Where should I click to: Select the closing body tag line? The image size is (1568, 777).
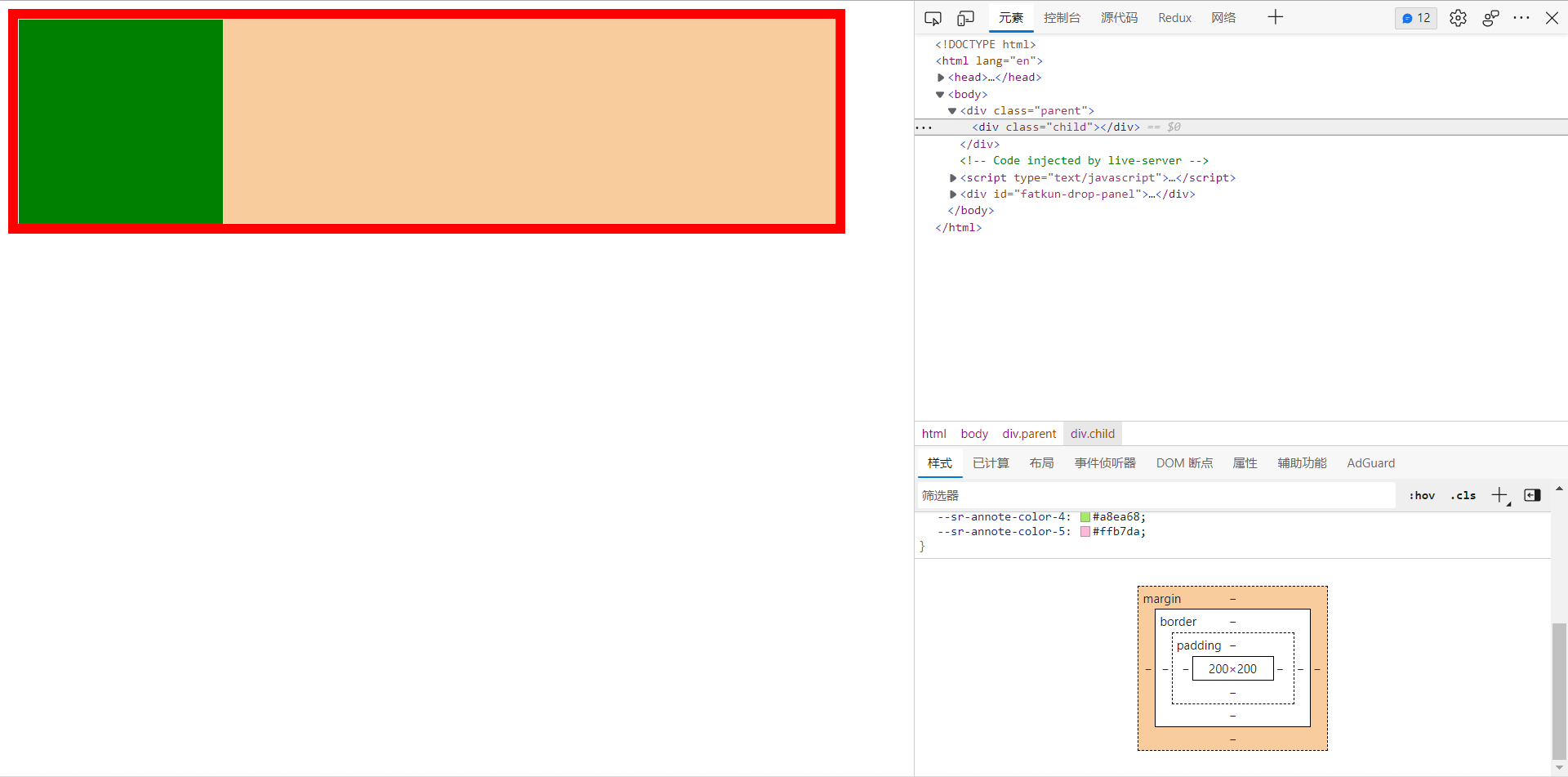(x=971, y=211)
